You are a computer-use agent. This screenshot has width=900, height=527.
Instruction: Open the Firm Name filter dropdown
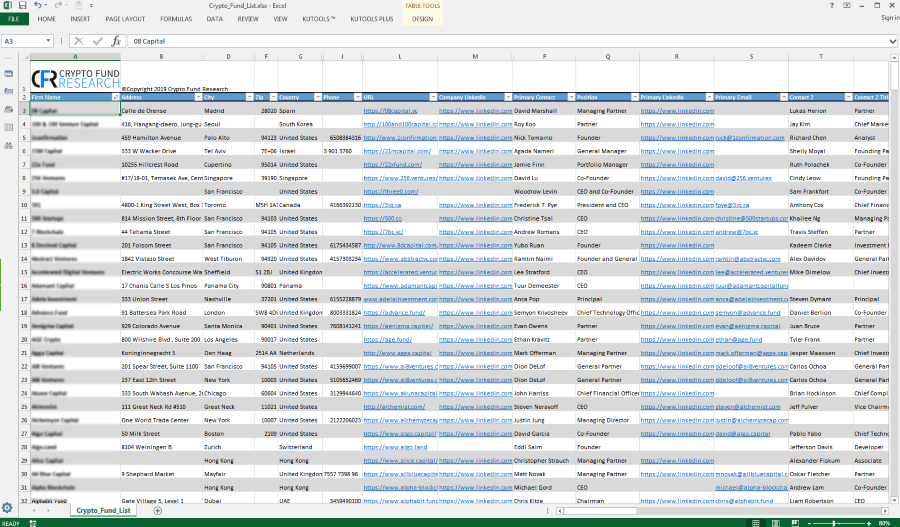115,97
